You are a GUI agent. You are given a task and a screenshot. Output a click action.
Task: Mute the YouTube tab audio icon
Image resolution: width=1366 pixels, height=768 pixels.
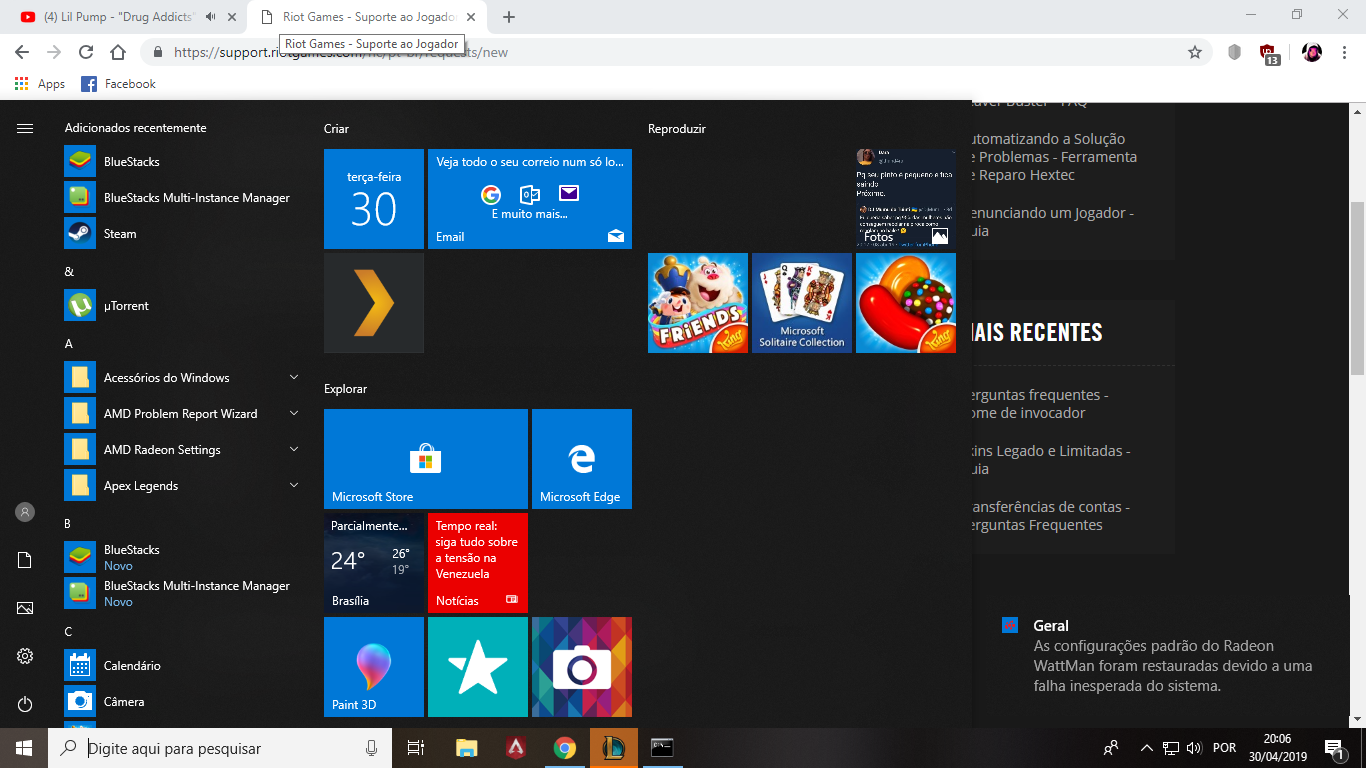click(x=211, y=17)
